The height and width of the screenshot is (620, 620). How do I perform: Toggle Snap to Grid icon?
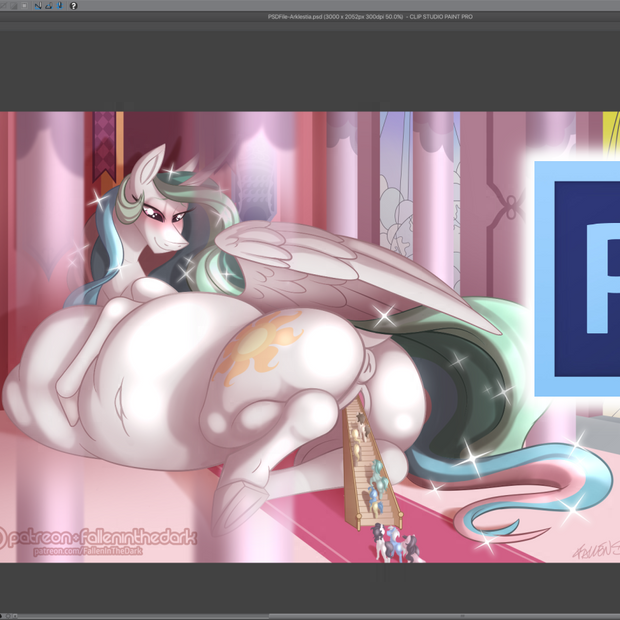tap(60, 6)
